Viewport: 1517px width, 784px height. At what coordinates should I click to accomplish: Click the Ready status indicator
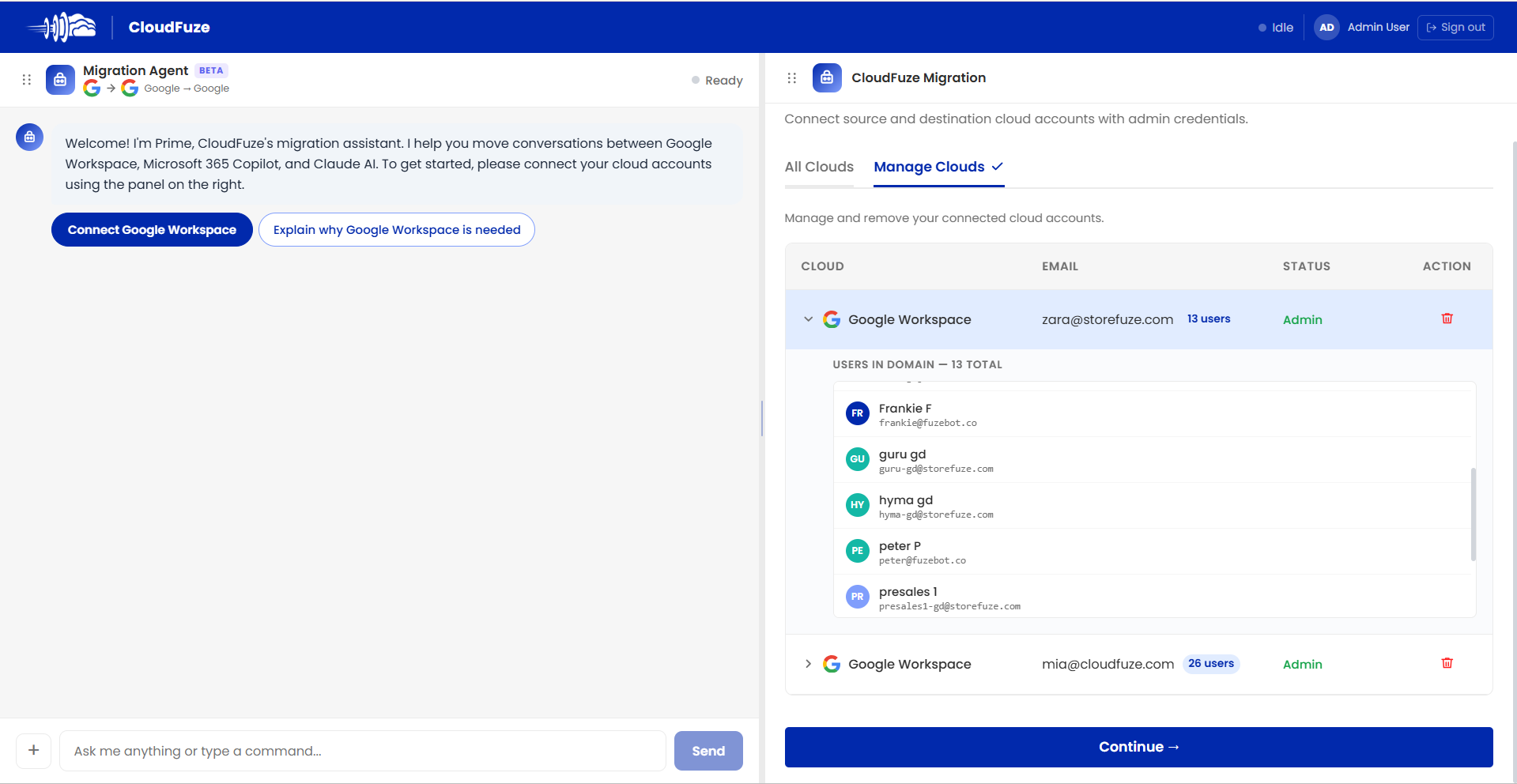point(717,81)
